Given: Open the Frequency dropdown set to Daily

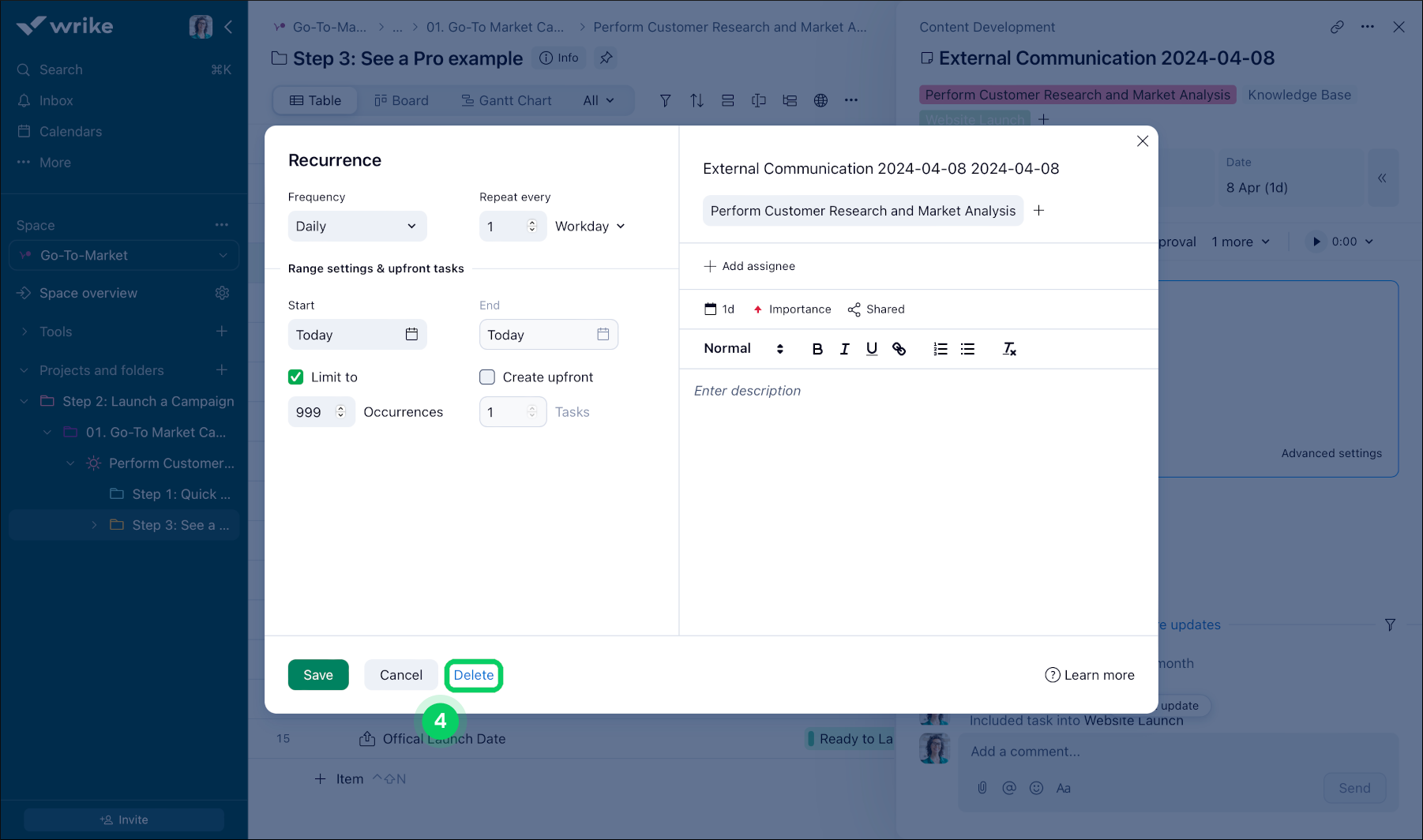Looking at the screenshot, I should point(357,227).
